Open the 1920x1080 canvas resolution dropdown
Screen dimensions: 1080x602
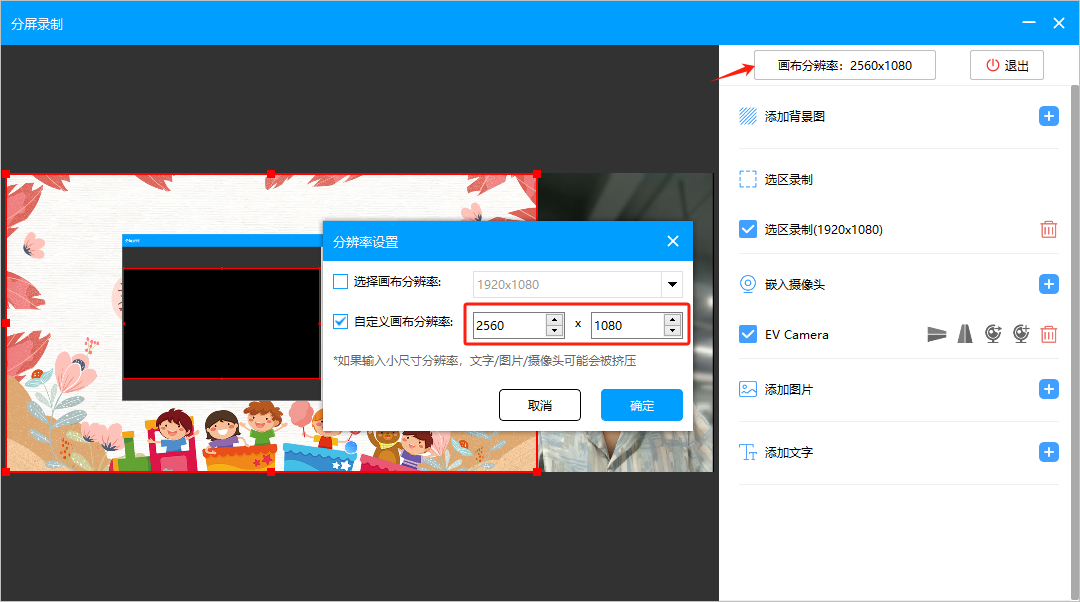tap(672, 284)
